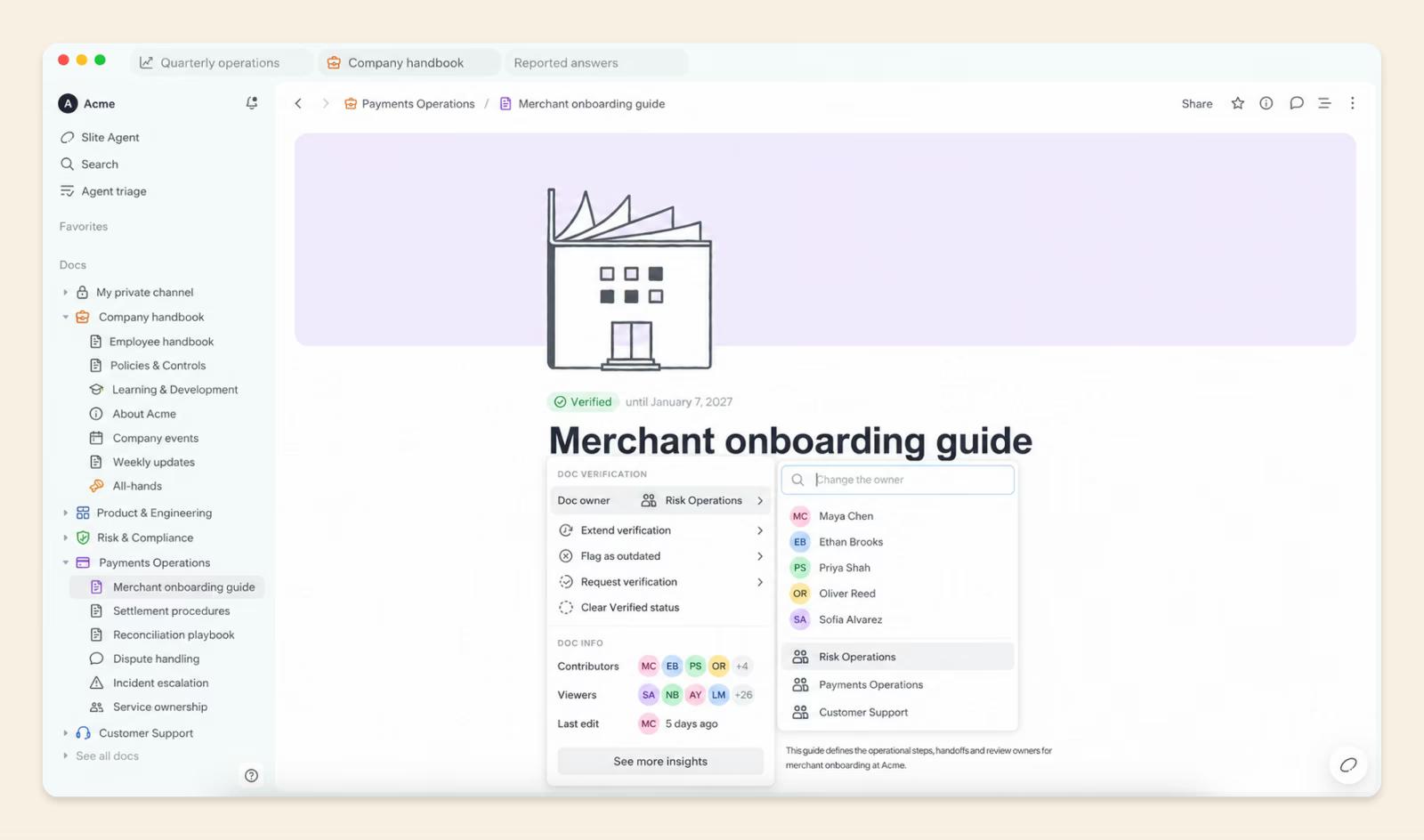Expand Risk & Compliance section

65,537
